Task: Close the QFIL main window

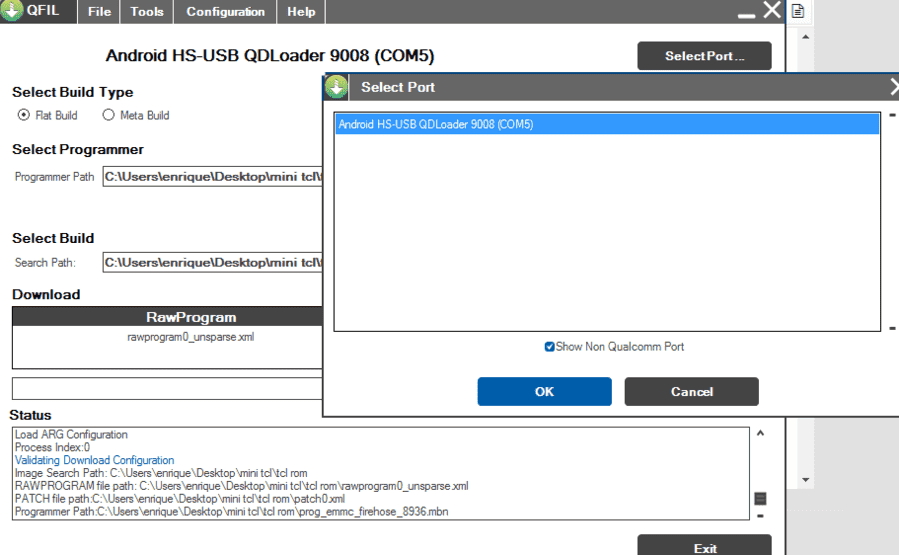Action: point(772,10)
